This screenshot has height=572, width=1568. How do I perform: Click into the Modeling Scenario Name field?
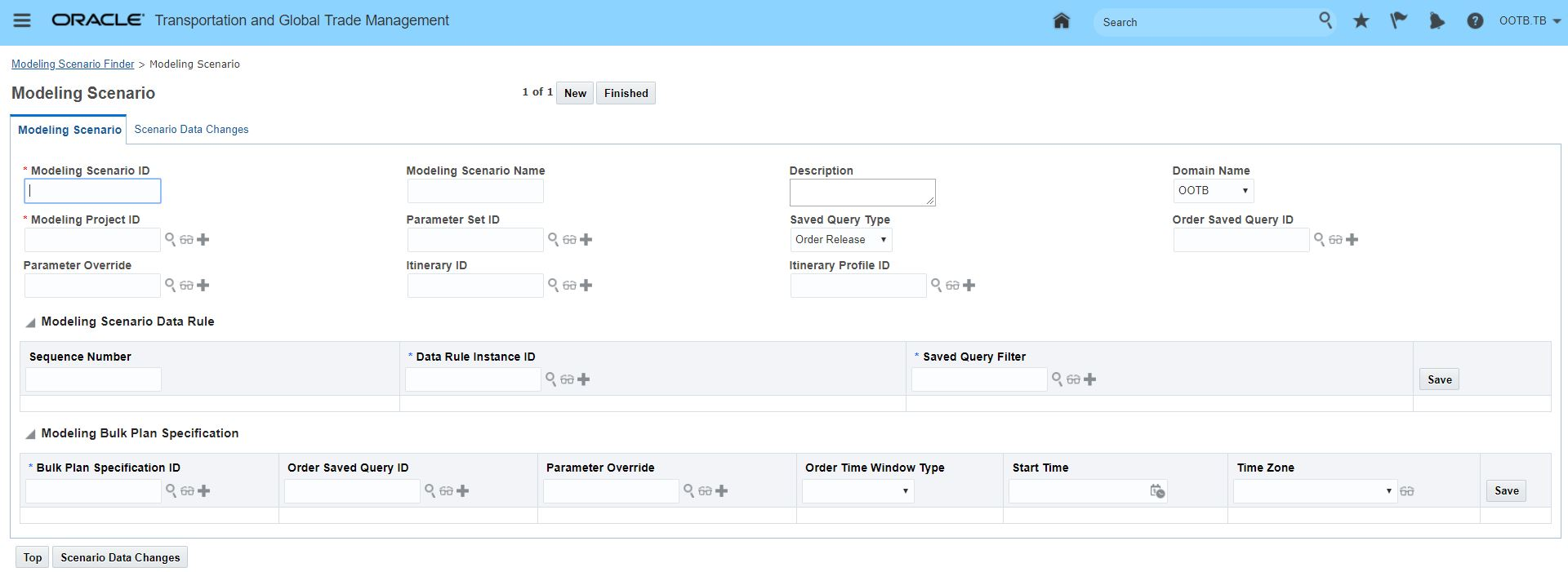click(x=475, y=191)
